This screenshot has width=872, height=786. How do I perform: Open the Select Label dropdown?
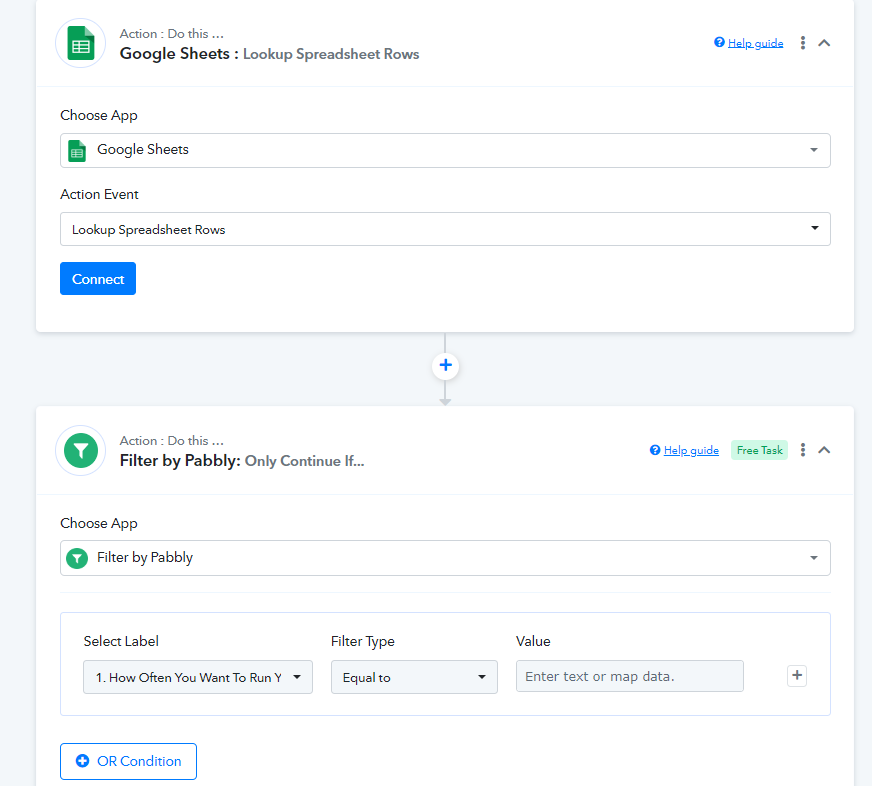[198, 677]
